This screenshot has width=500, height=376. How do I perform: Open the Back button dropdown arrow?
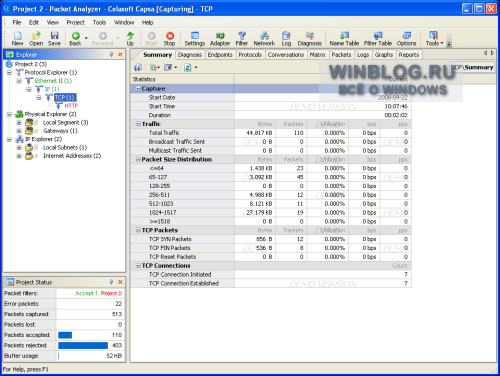pos(86,38)
